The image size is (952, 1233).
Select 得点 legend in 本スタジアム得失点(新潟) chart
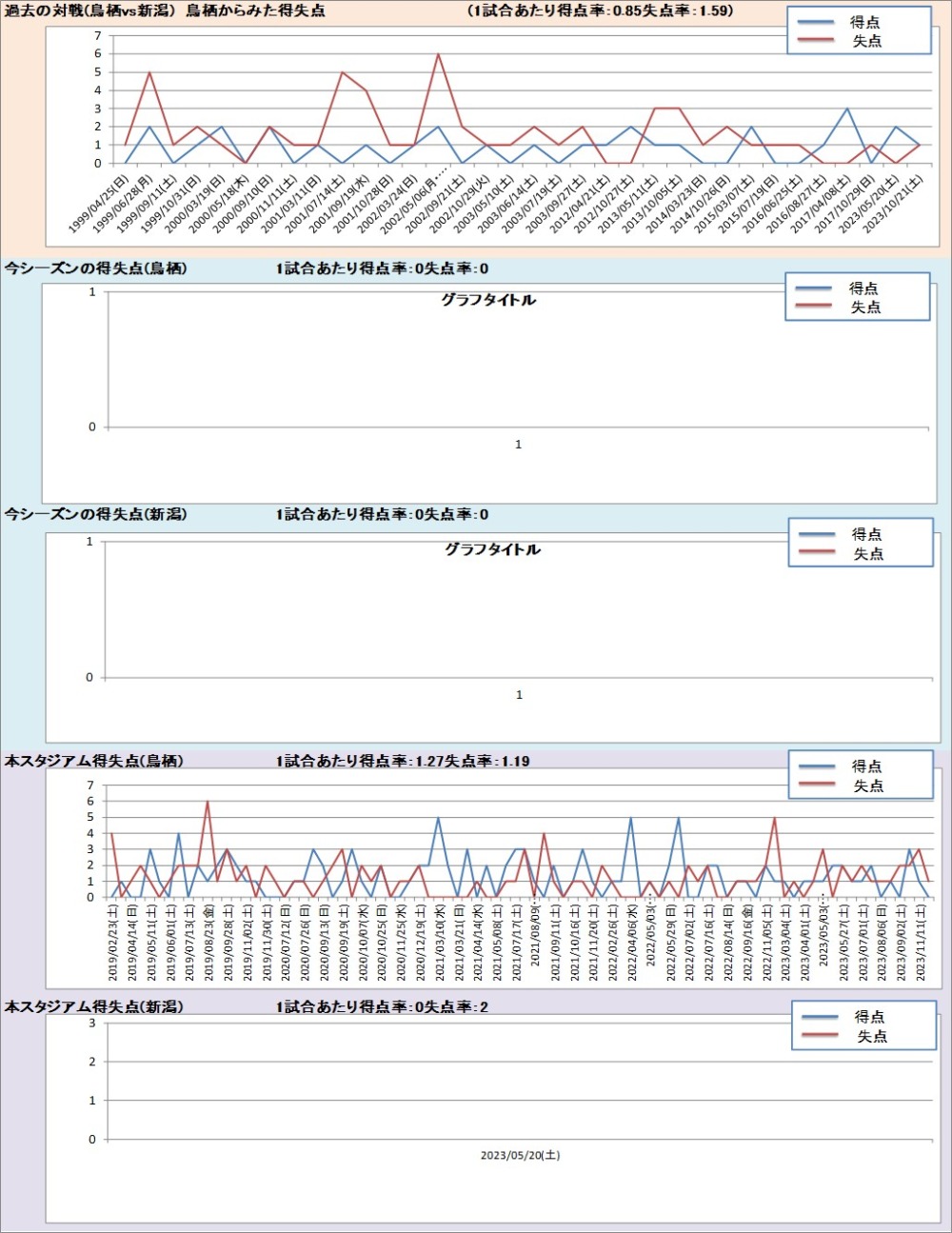(x=868, y=1016)
